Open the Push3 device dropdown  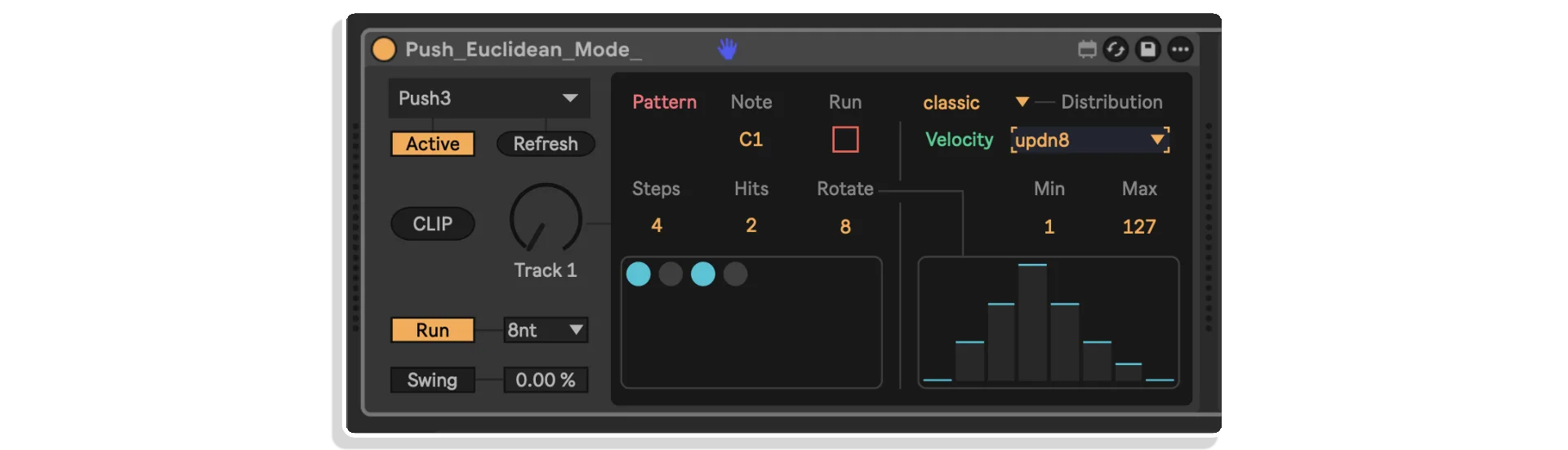(x=489, y=98)
